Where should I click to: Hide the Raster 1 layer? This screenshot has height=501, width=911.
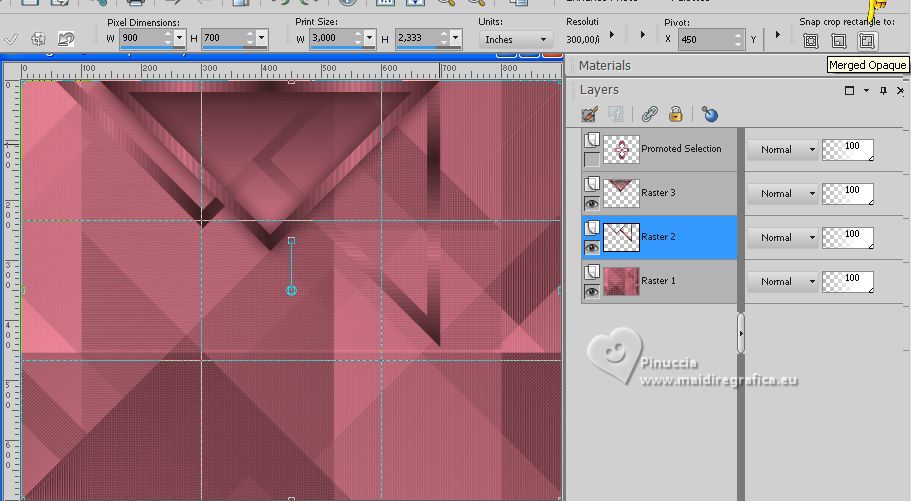(x=591, y=291)
